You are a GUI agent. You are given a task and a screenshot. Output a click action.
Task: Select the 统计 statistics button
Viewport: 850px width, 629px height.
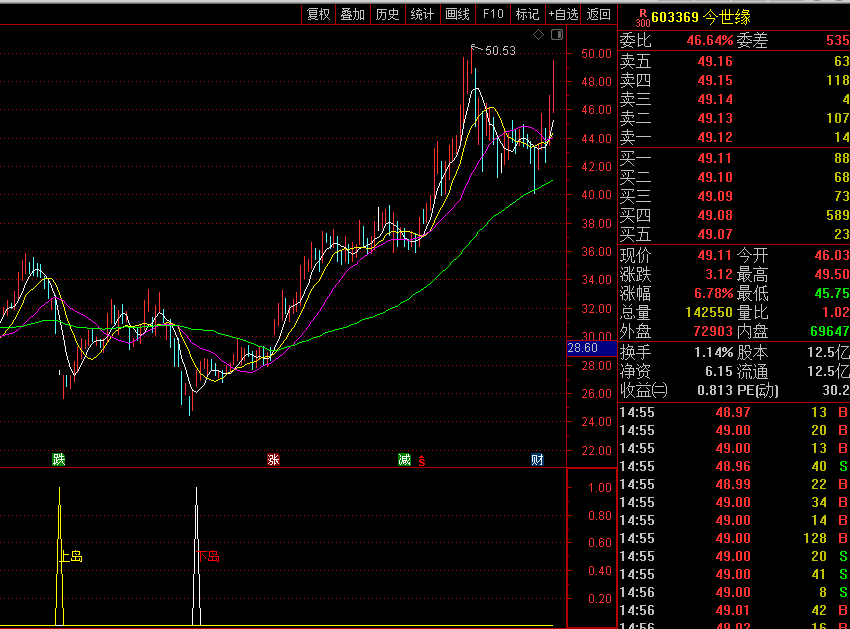(422, 14)
